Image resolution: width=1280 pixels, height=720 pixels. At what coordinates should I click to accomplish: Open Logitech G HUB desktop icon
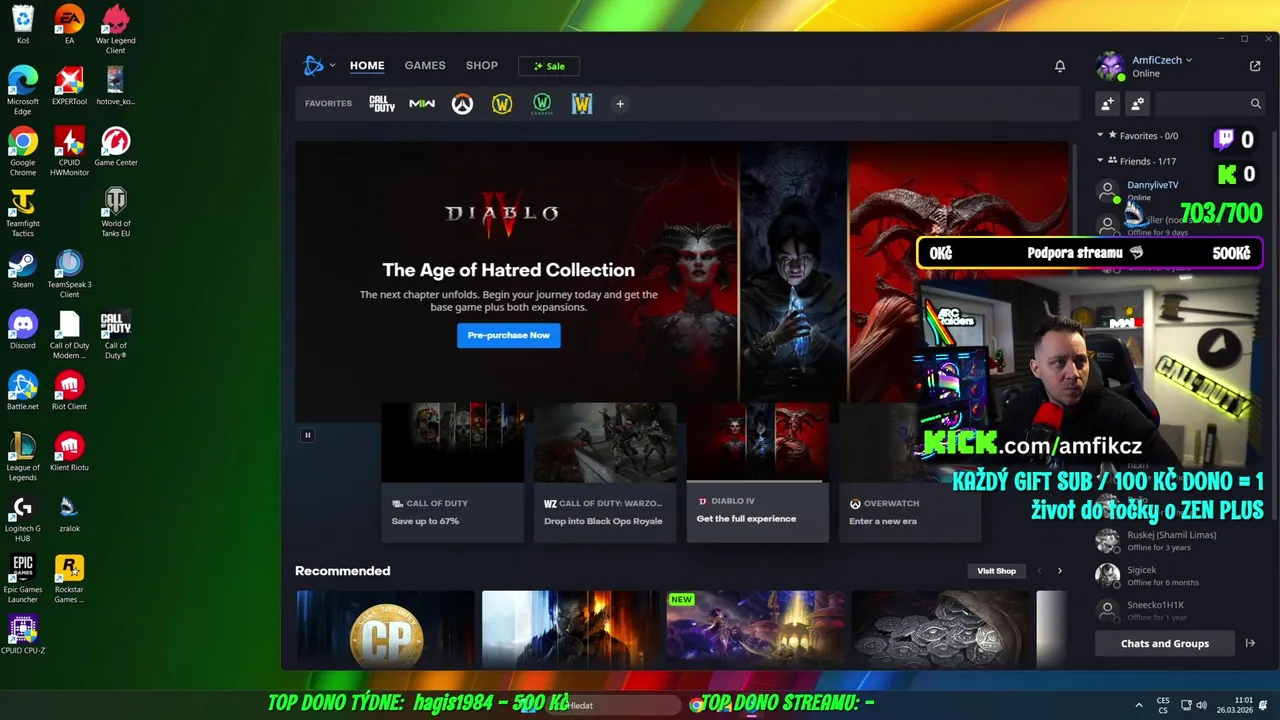tap(23, 517)
